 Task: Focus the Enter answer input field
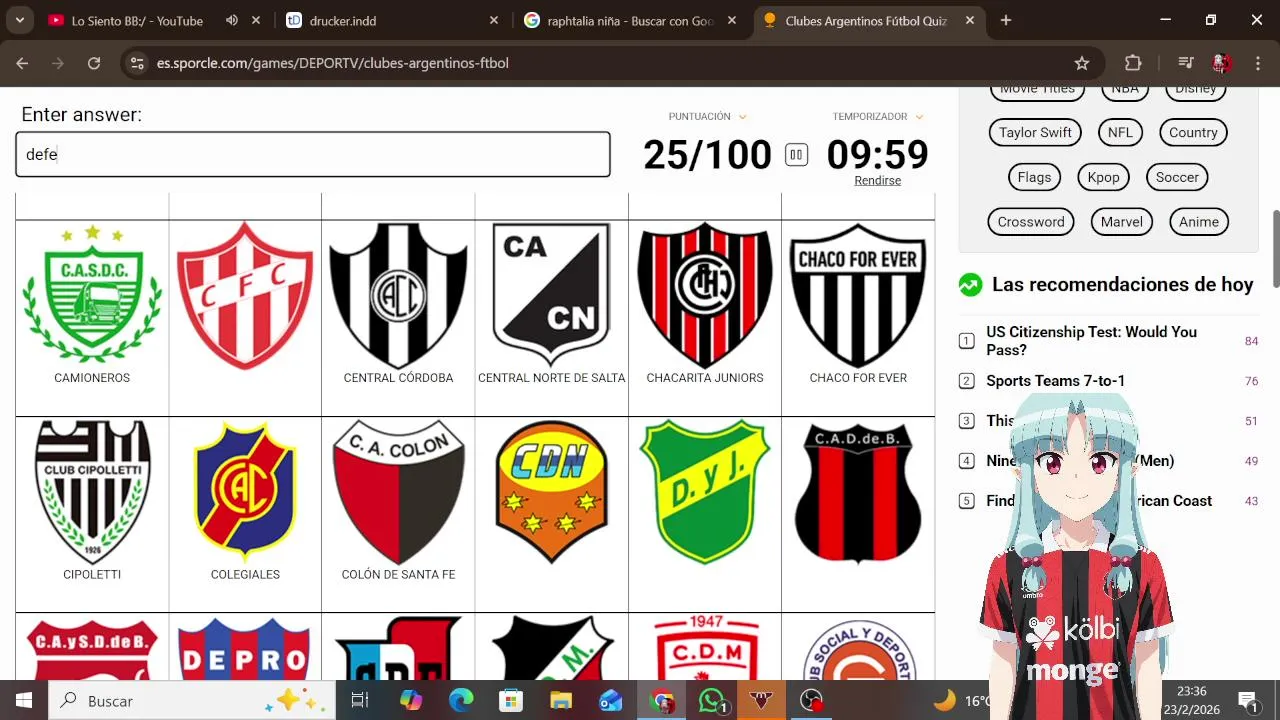(313, 155)
